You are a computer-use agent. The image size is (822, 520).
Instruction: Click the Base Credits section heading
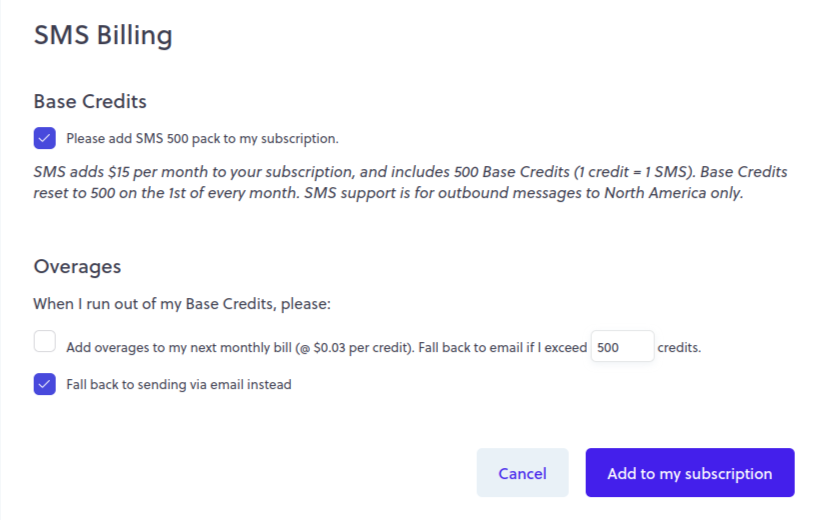(x=90, y=101)
